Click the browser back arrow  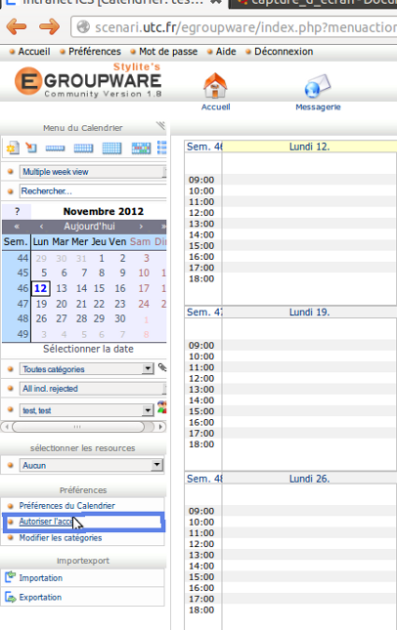(x=16, y=27)
